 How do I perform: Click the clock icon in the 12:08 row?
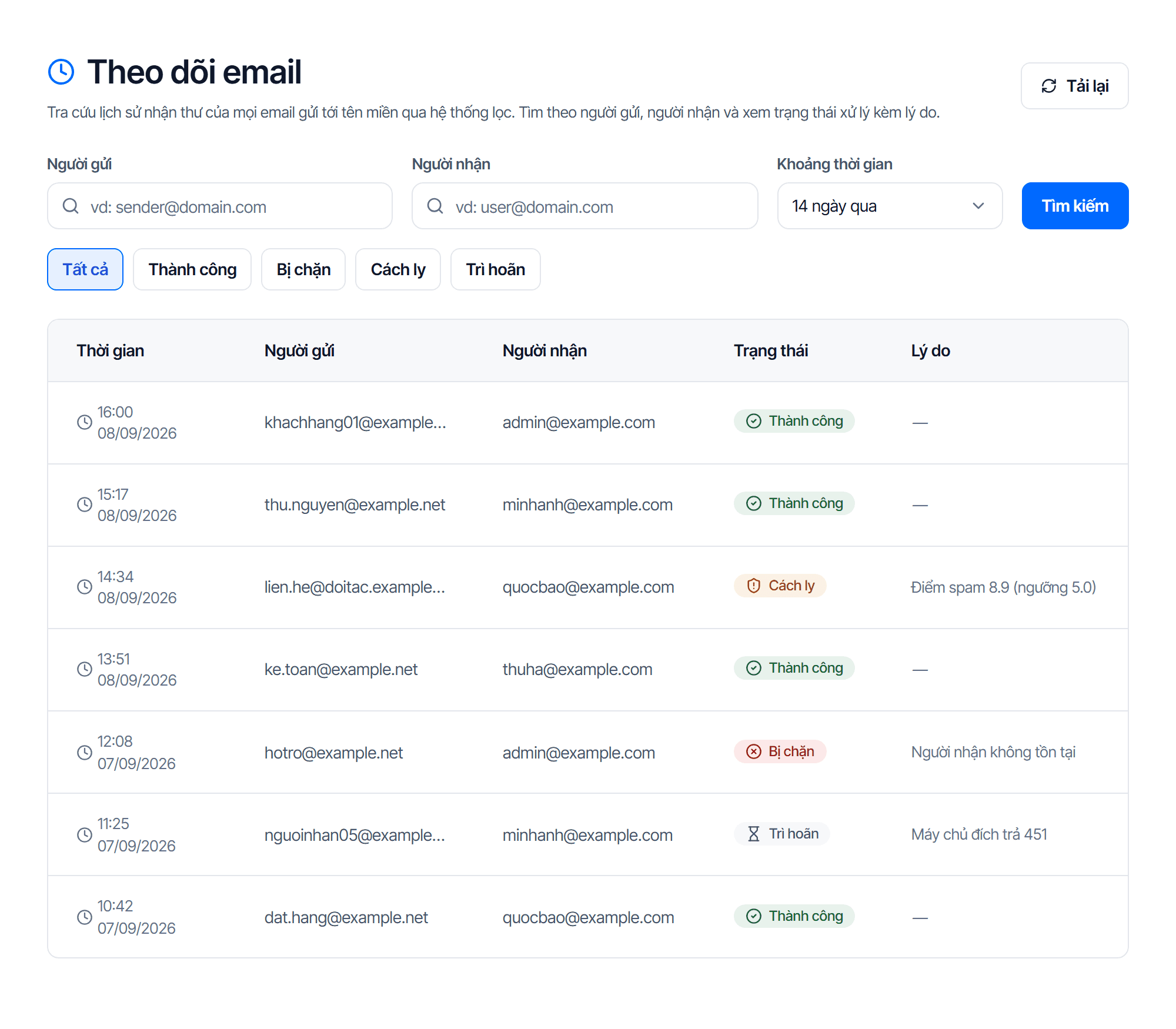(85, 752)
